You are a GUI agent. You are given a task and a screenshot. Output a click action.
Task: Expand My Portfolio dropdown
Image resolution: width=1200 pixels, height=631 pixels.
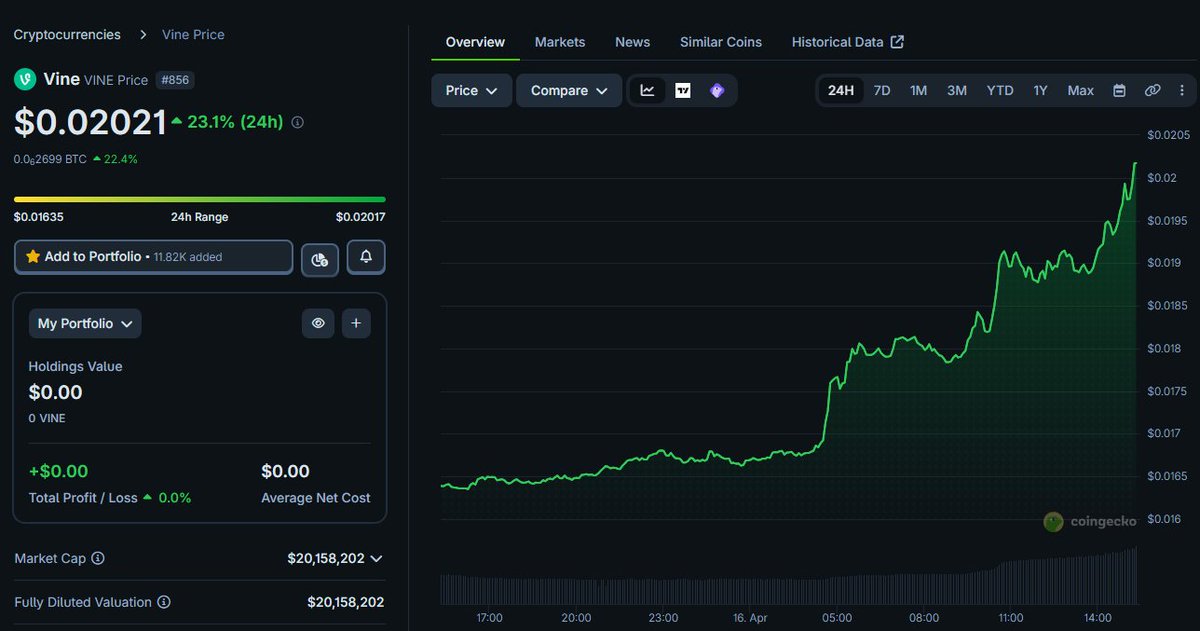tap(85, 323)
